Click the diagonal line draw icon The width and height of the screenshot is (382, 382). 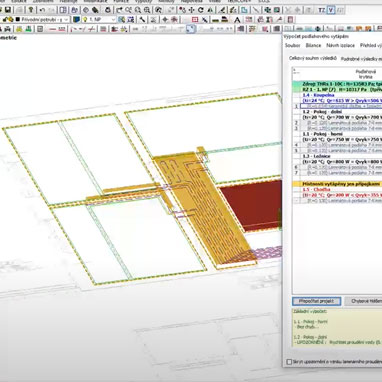(256, 10)
